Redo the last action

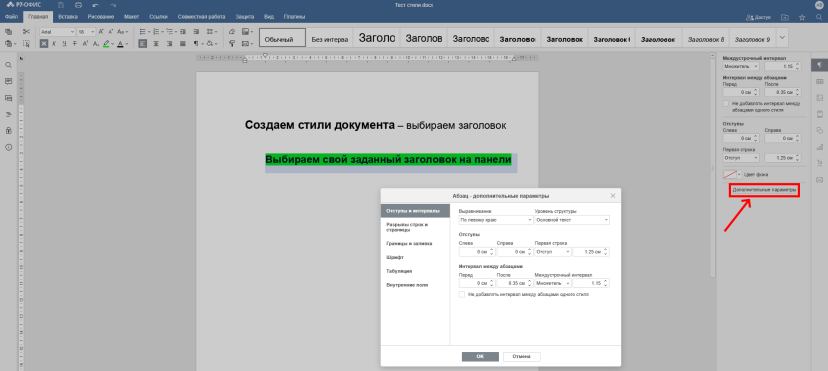click(x=113, y=5)
